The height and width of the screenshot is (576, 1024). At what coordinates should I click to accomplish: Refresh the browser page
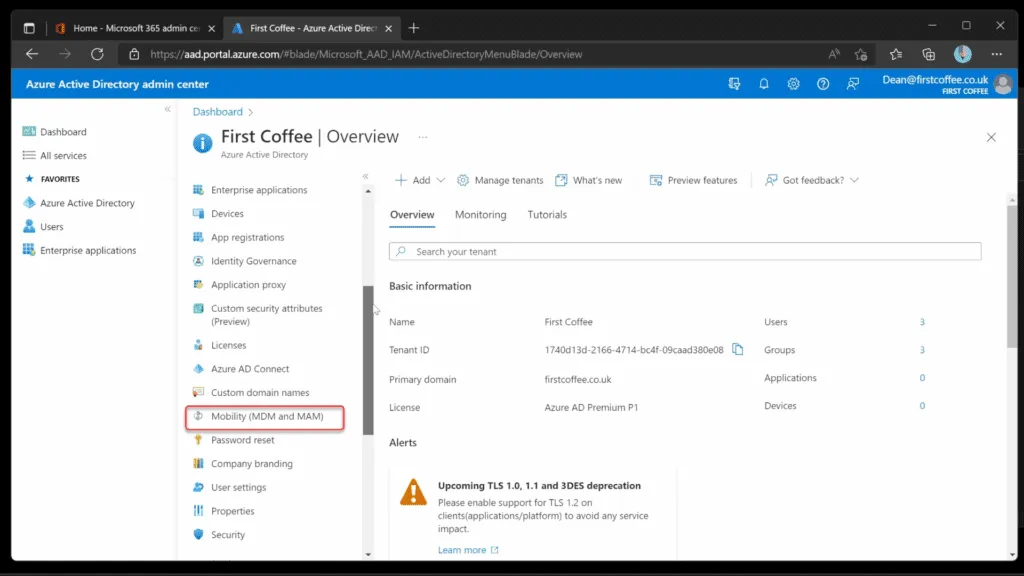tap(97, 54)
